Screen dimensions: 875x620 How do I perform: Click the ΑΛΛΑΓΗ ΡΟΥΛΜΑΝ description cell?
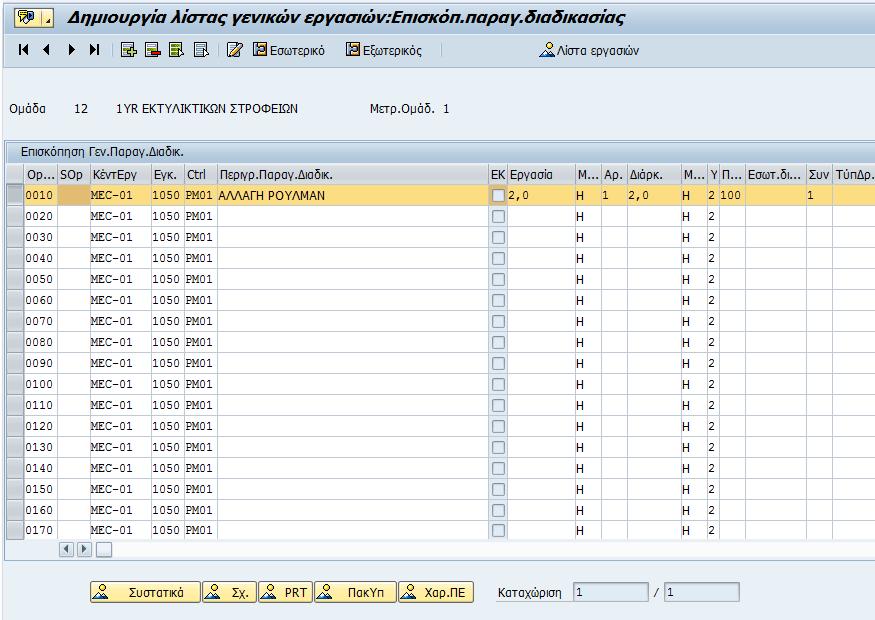point(353,195)
